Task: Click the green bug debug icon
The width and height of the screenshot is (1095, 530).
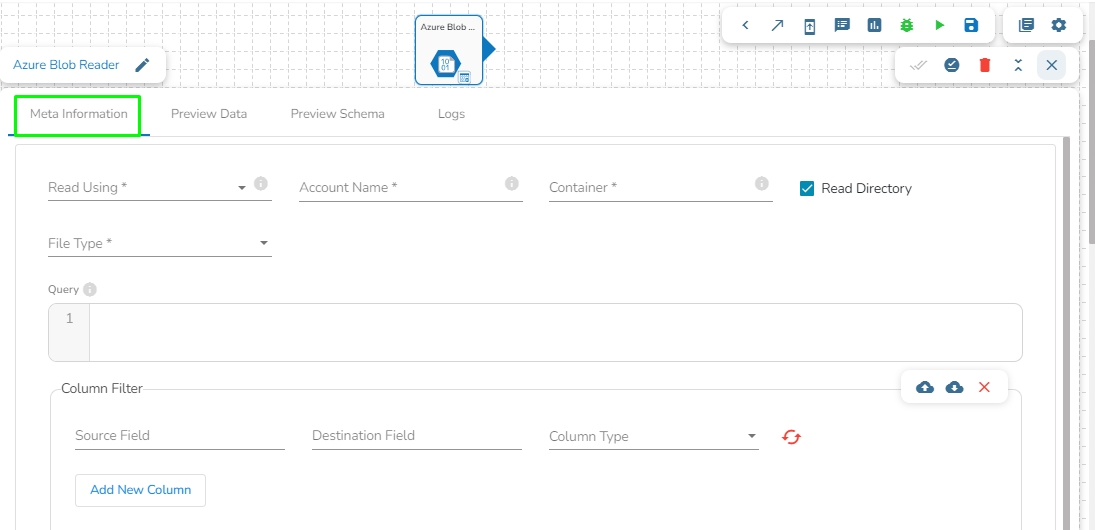Action: (907, 25)
